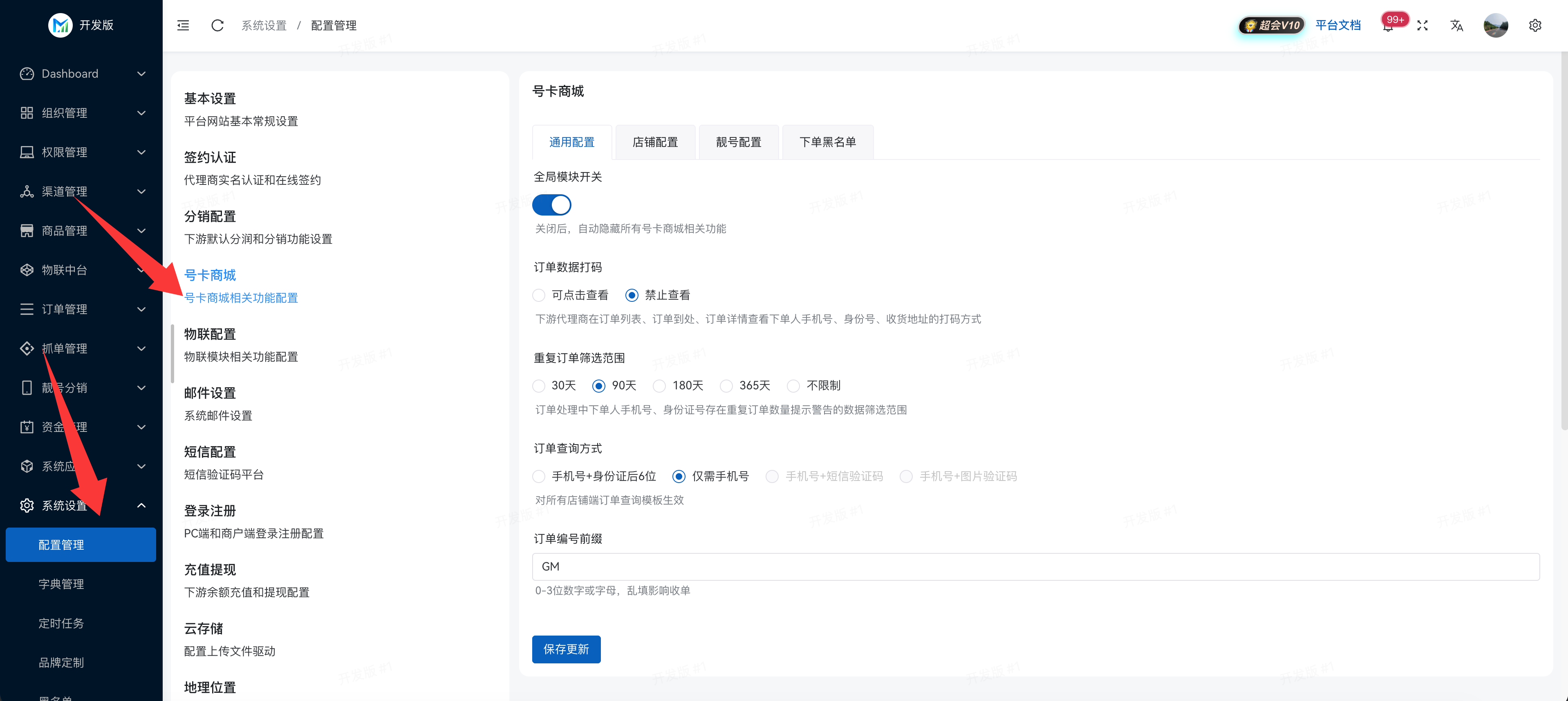Select 可点击查看 for 订单数据打码
This screenshot has height=701, width=1568.
[x=539, y=295]
